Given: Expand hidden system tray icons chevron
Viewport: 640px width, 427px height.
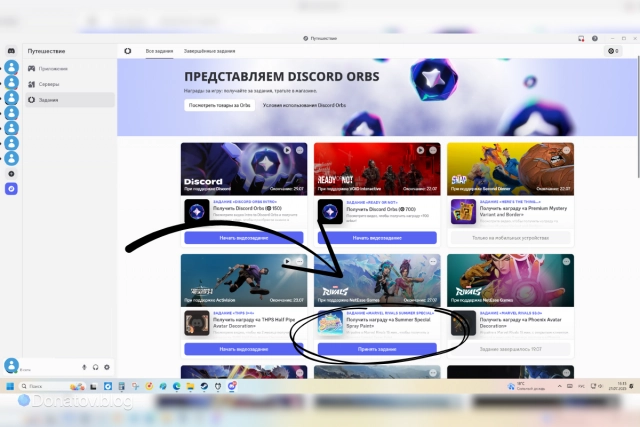Looking at the screenshot, I should tap(560, 386).
